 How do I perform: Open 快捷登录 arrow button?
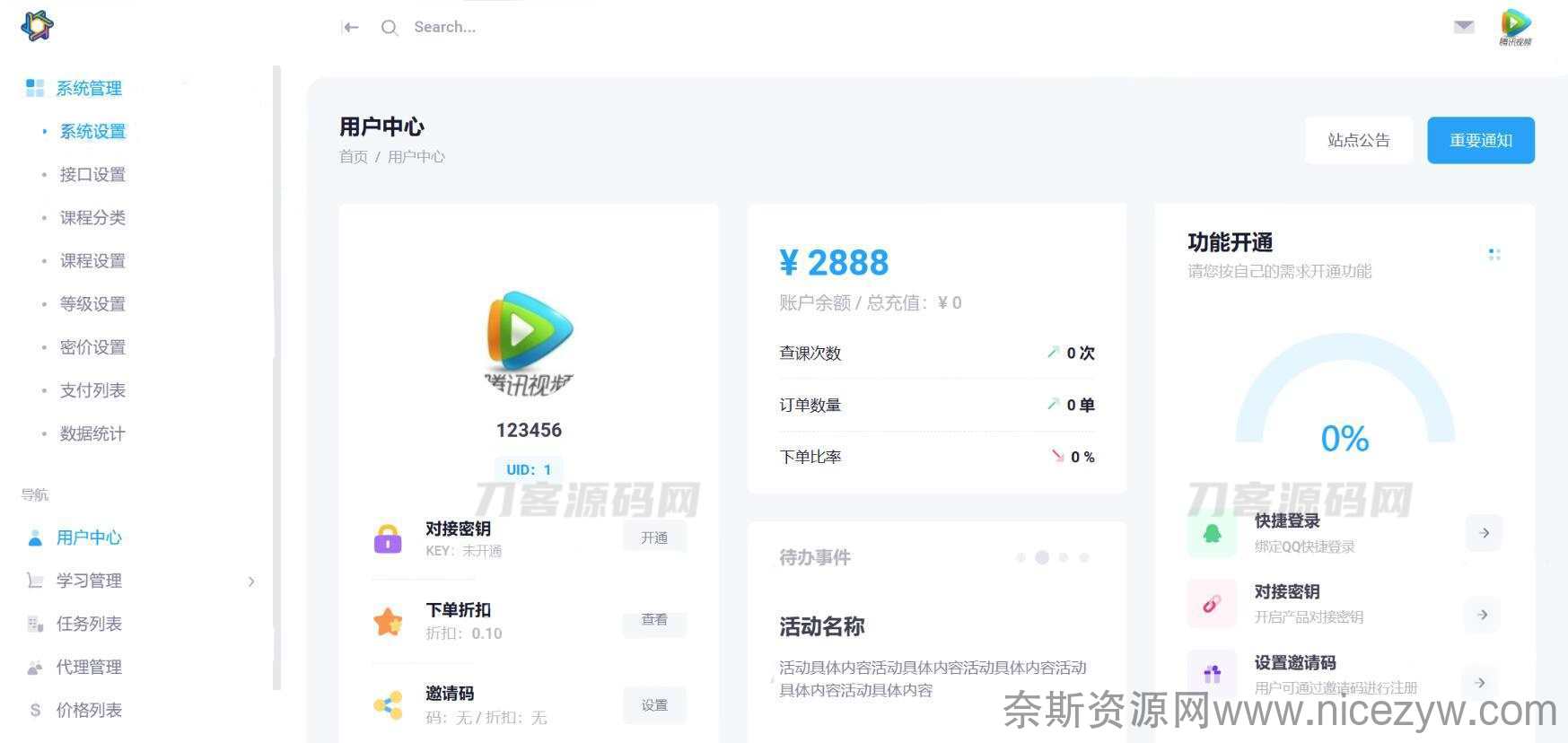[1485, 533]
